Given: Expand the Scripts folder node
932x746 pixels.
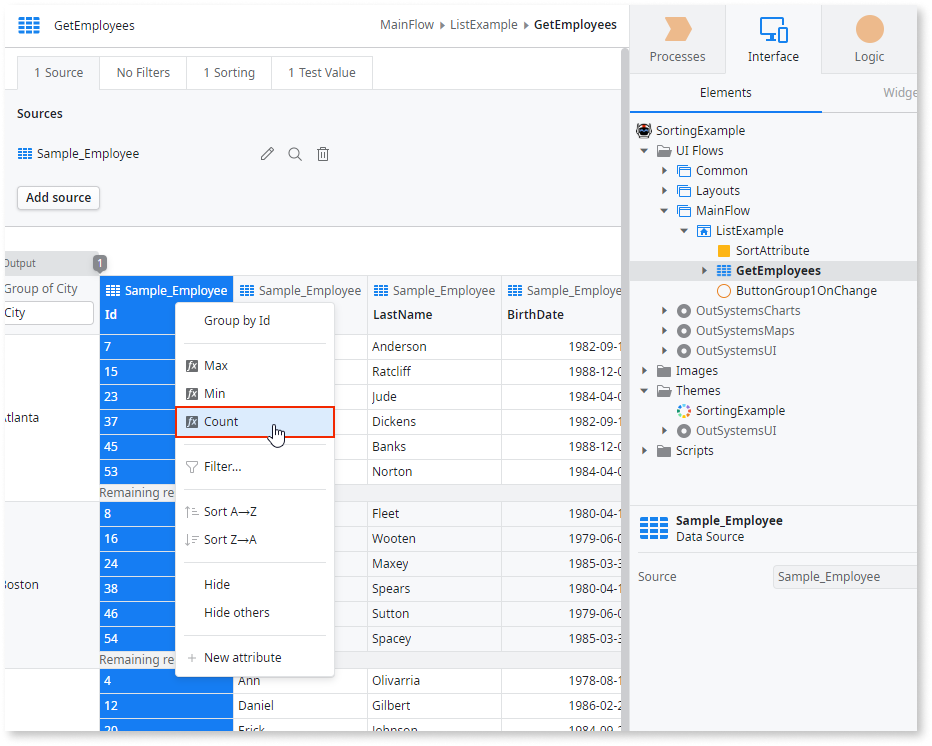Looking at the screenshot, I should (645, 450).
